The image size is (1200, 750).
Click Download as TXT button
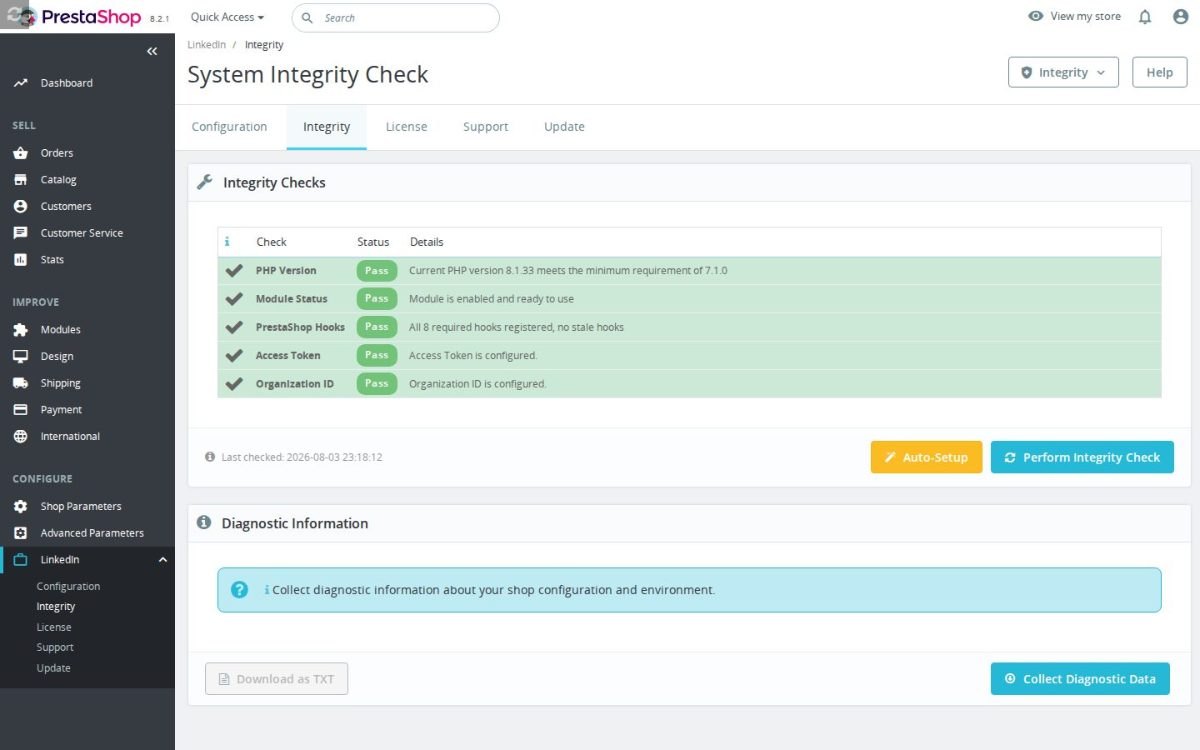(276, 678)
